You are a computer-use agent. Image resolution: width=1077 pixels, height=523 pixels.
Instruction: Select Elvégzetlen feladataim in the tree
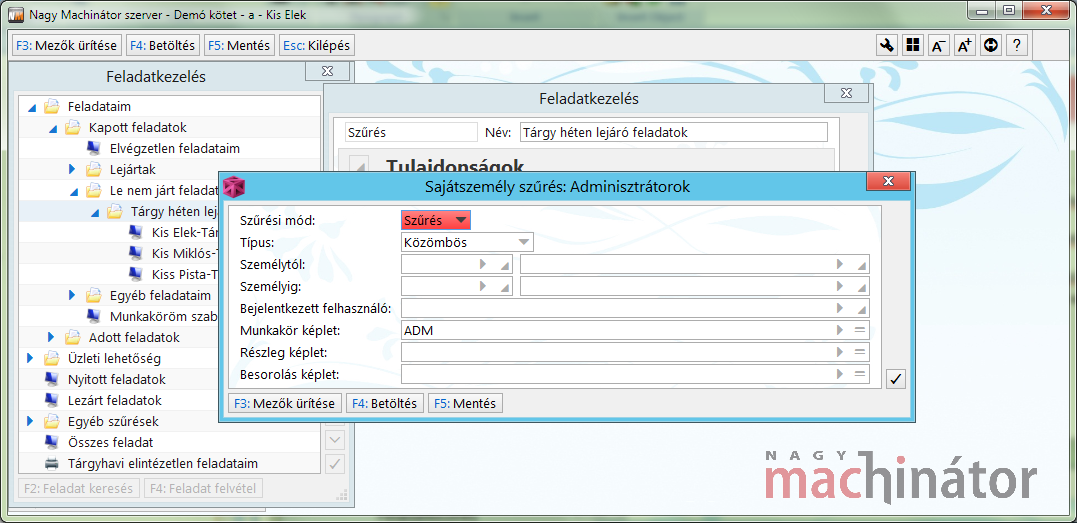pyautogui.click(x=174, y=148)
